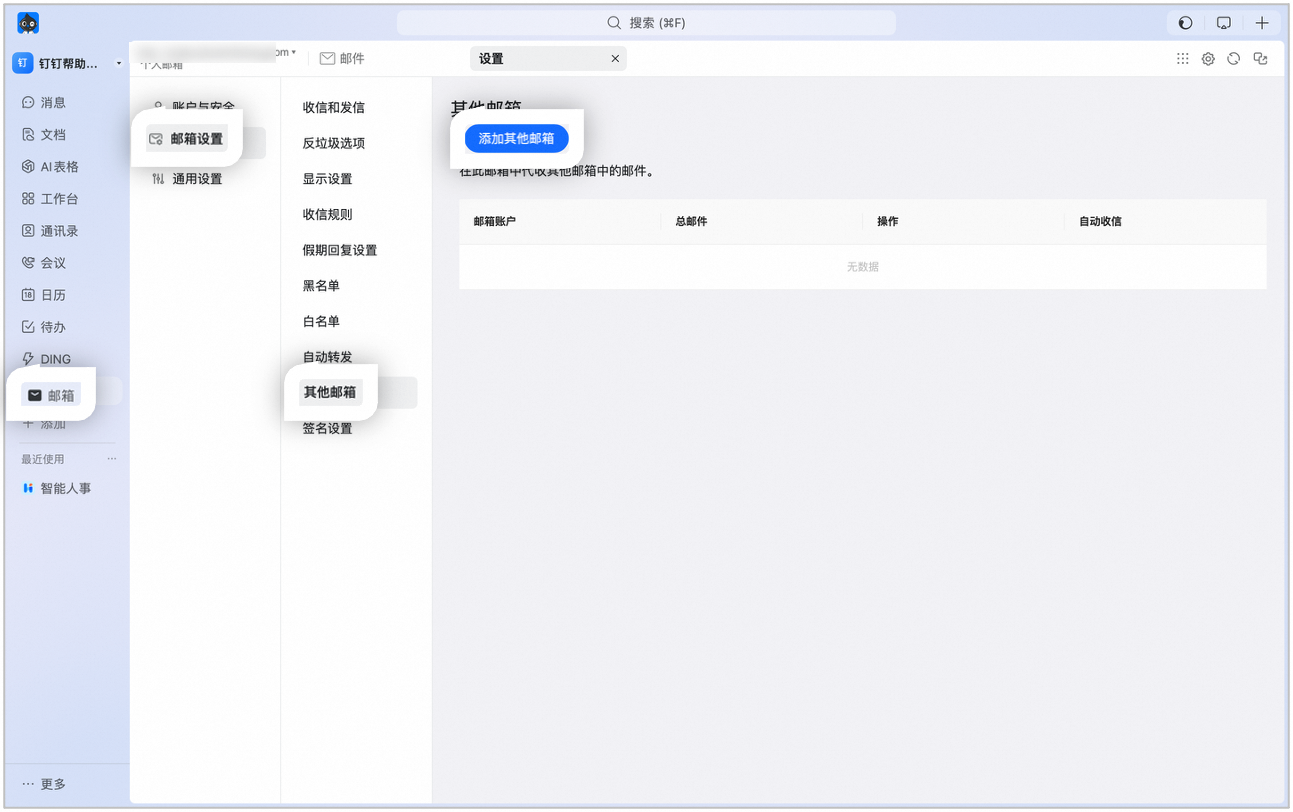Click the 搜索 search field

click(x=646, y=23)
